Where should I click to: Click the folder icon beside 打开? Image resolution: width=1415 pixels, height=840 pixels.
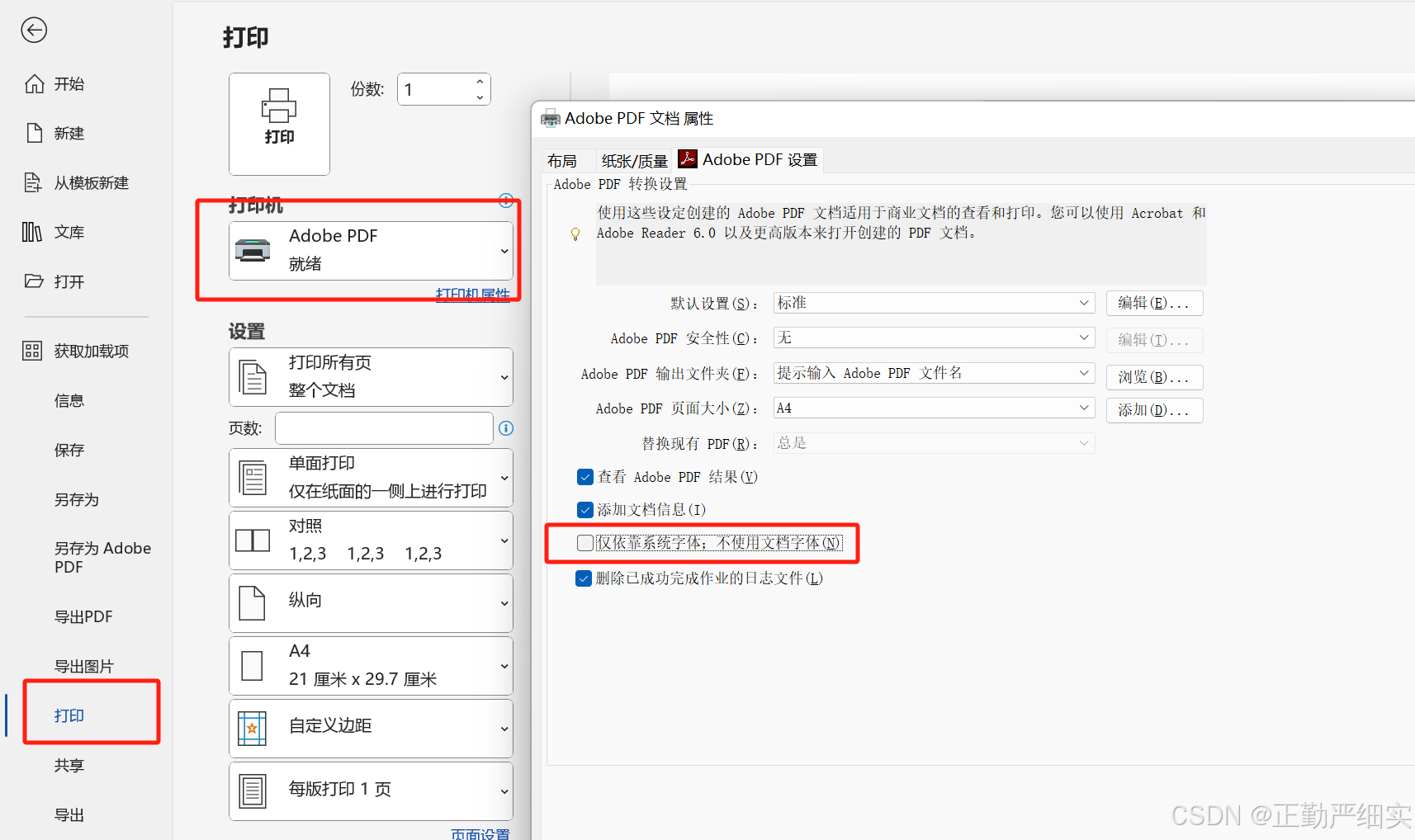click(x=34, y=281)
